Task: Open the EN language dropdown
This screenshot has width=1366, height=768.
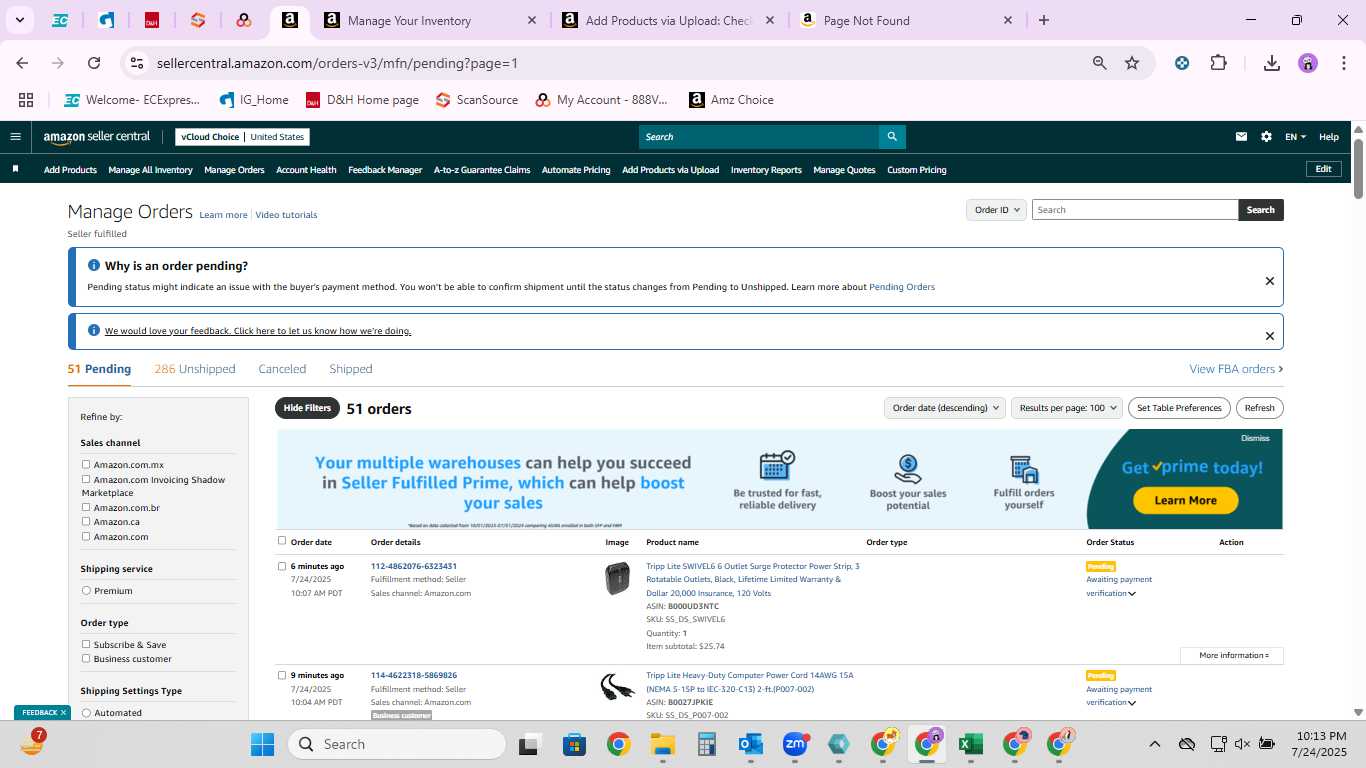Action: [x=1296, y=137]
